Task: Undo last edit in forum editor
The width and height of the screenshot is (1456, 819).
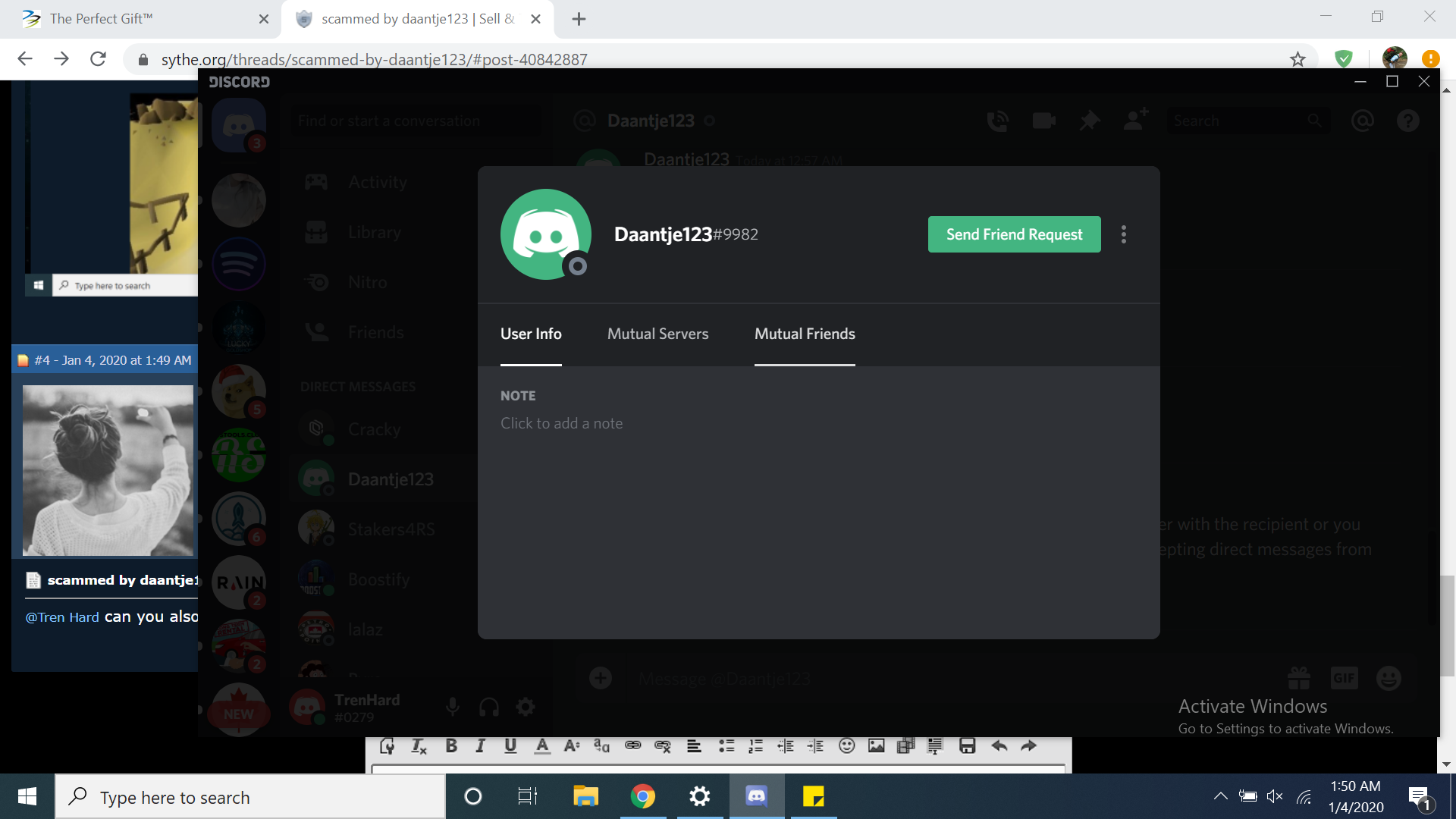Action: 999,746
